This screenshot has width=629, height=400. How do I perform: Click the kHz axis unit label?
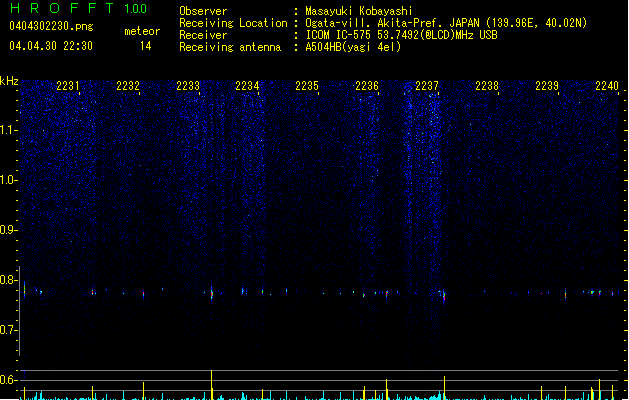9,81
